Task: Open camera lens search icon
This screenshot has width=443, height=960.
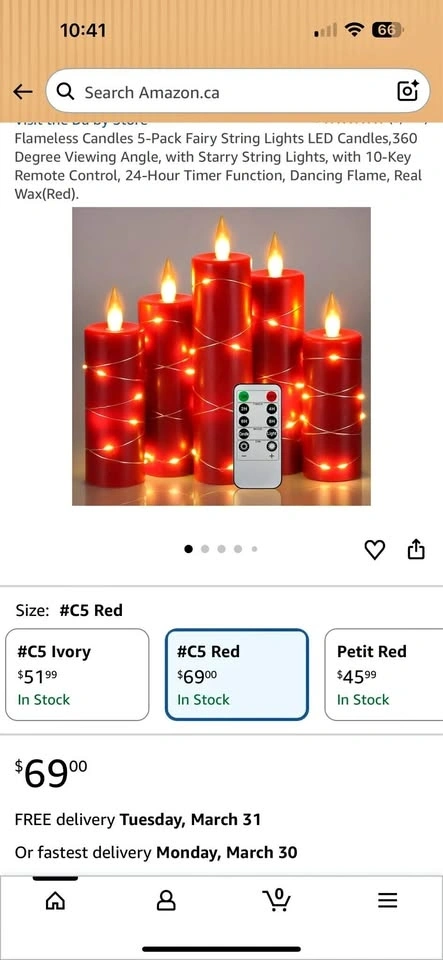Action: point(408,91)
